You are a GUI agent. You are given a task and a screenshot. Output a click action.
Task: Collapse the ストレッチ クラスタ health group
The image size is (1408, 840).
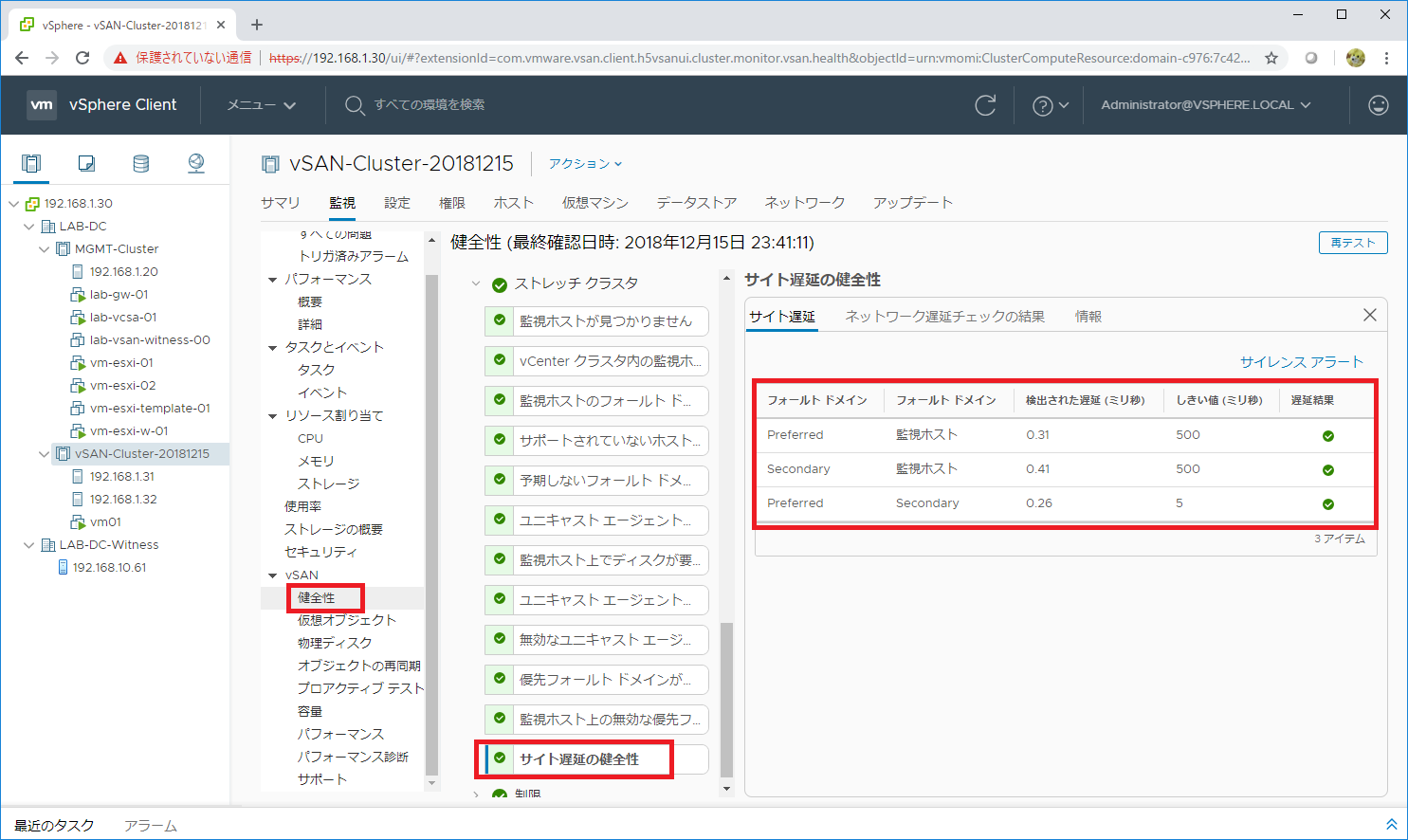[x=476, y=283]
